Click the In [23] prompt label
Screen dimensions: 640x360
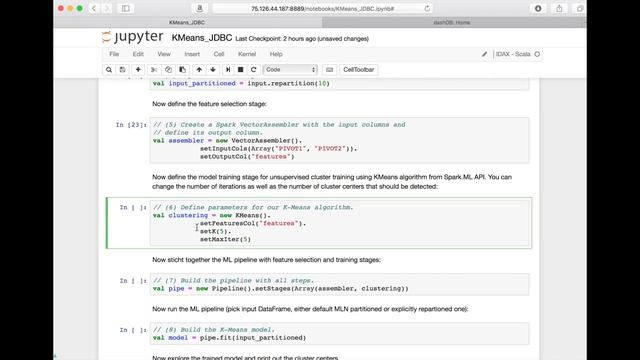point(131,125)
